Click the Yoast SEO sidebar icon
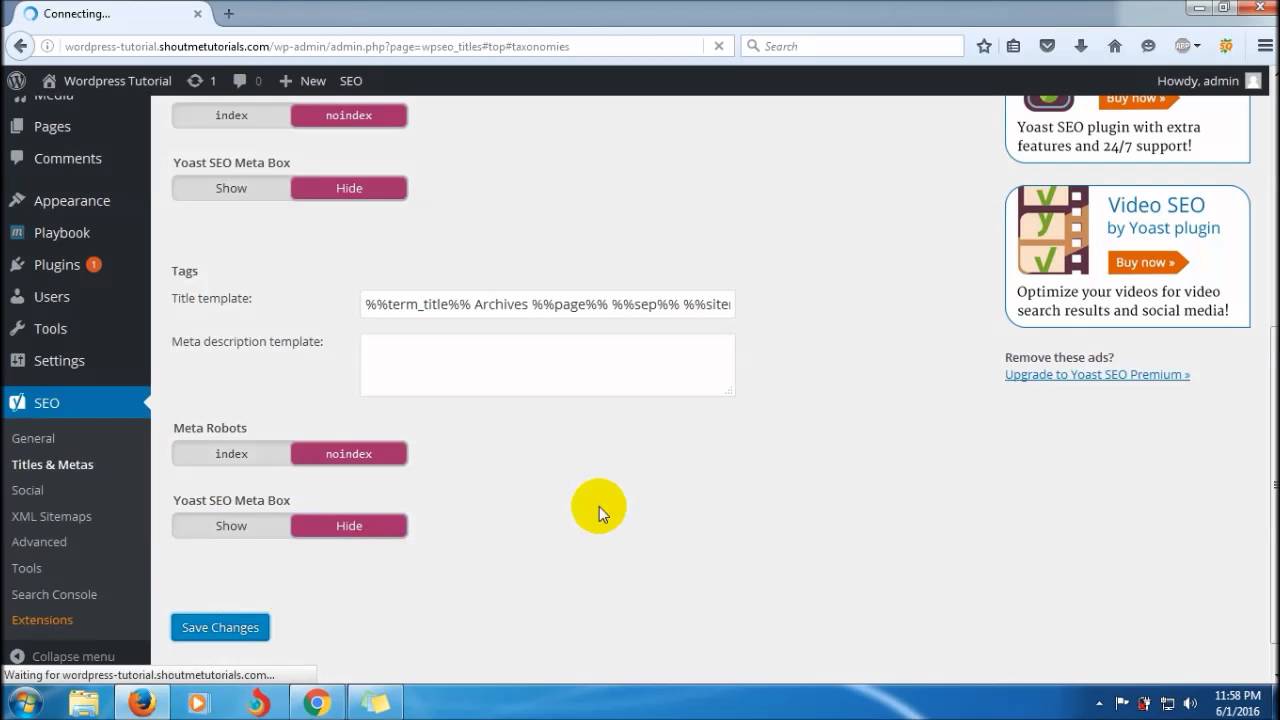Screen dimensions: 1280x720 click(17, 402)
